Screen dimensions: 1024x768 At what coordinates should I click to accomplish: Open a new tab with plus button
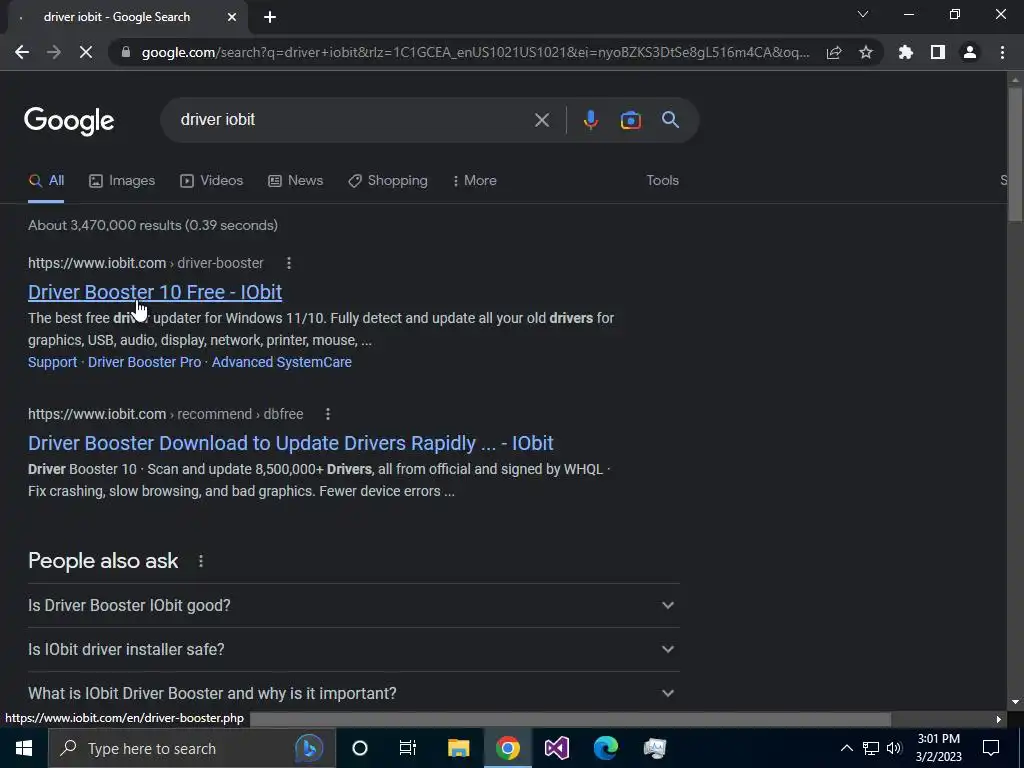coord(270,17)
